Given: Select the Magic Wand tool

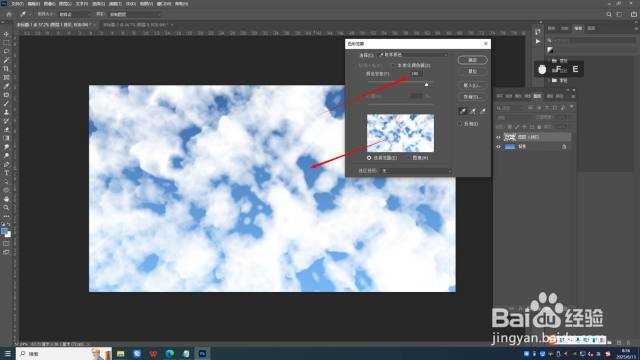Looking at the screenshot, I should 6,60.
